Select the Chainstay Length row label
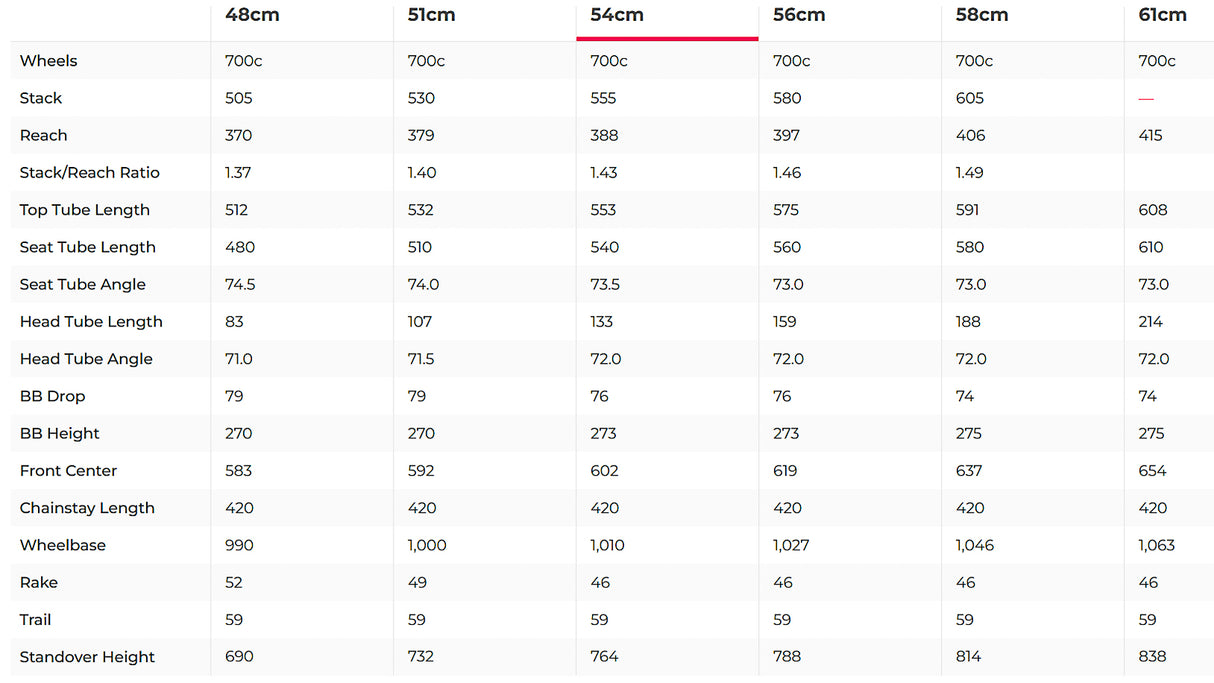Image resolution: width=1214 pixels, height=683 pixels. (x=87, y=508)
